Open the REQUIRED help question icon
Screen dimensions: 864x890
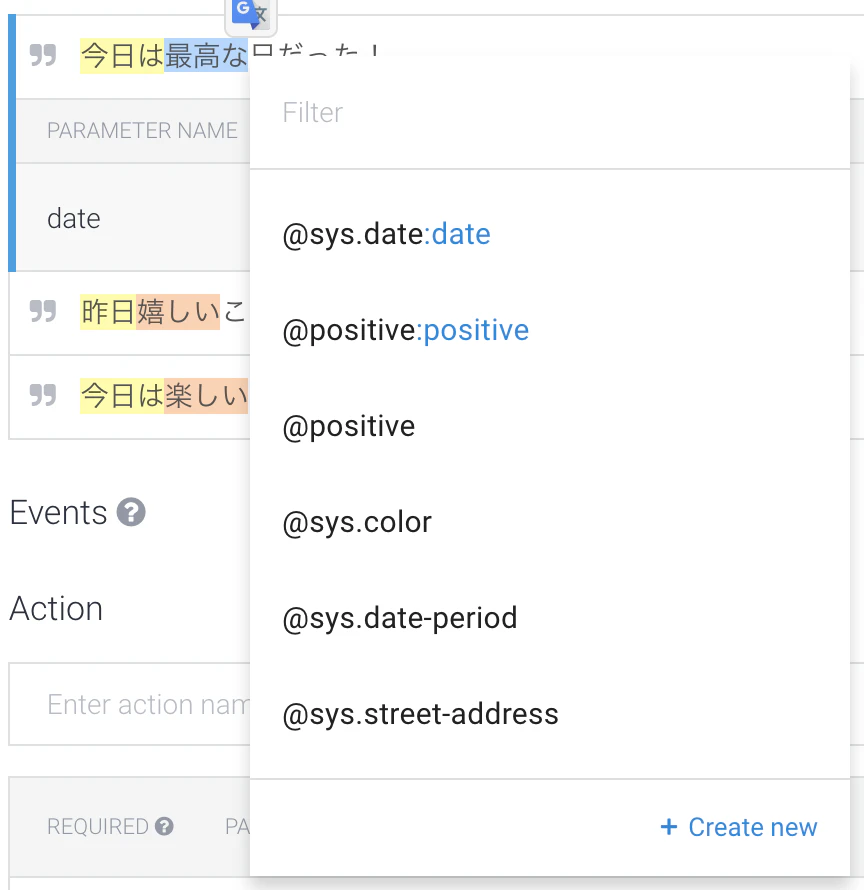[164, 826]
